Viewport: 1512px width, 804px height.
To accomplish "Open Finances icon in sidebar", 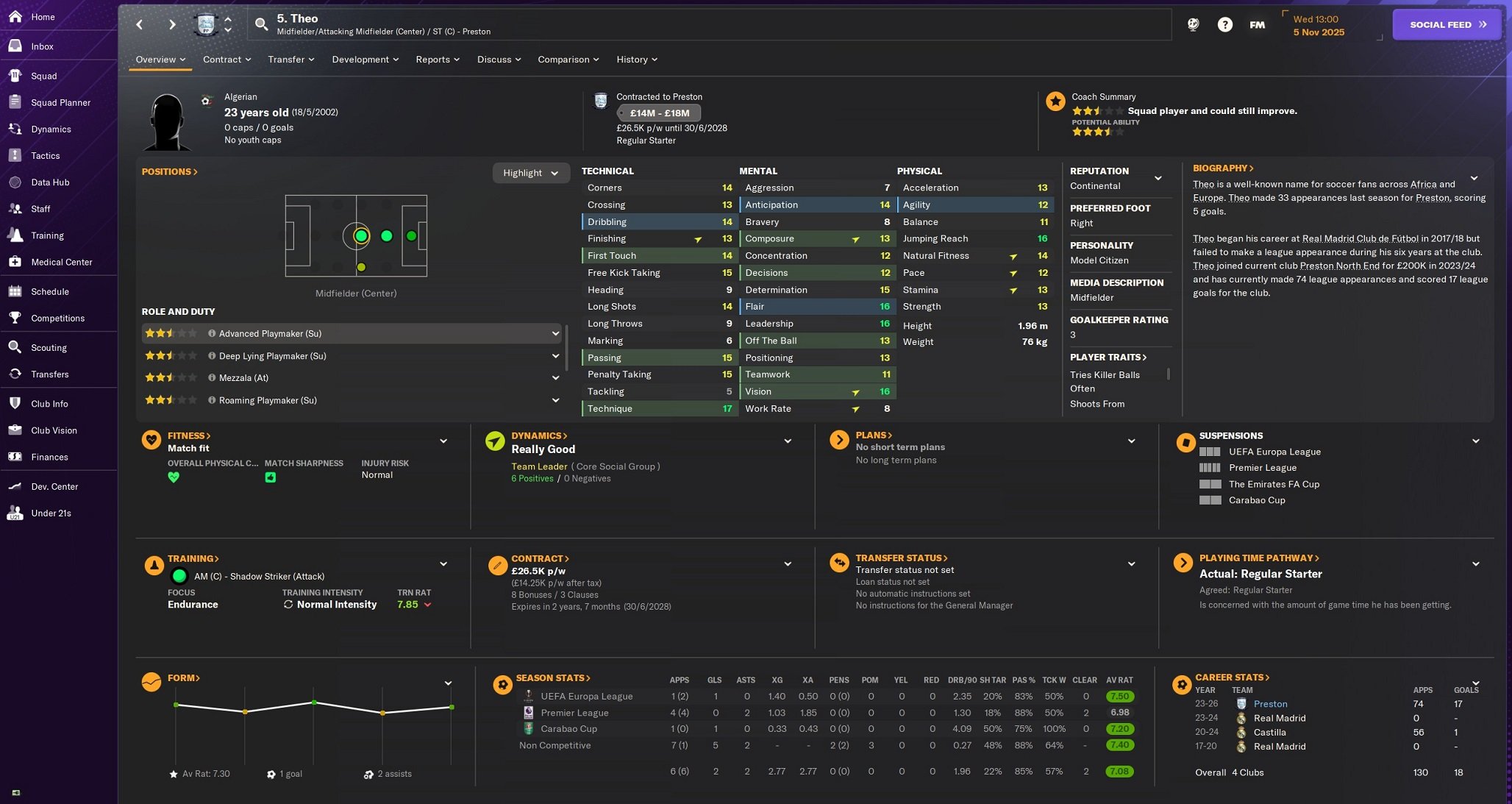I will pos(15,456).
